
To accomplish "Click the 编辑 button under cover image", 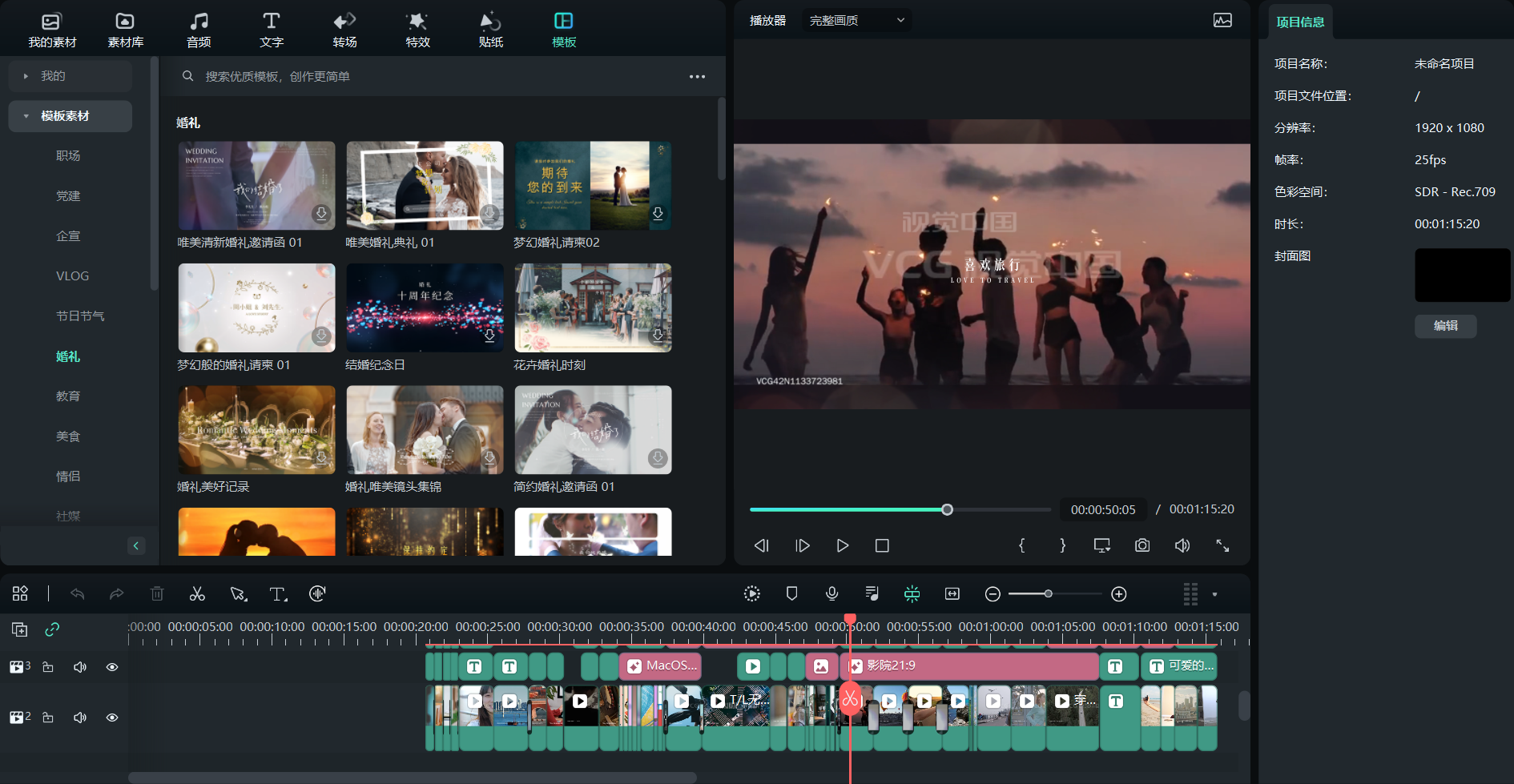I will point(1445,326).
